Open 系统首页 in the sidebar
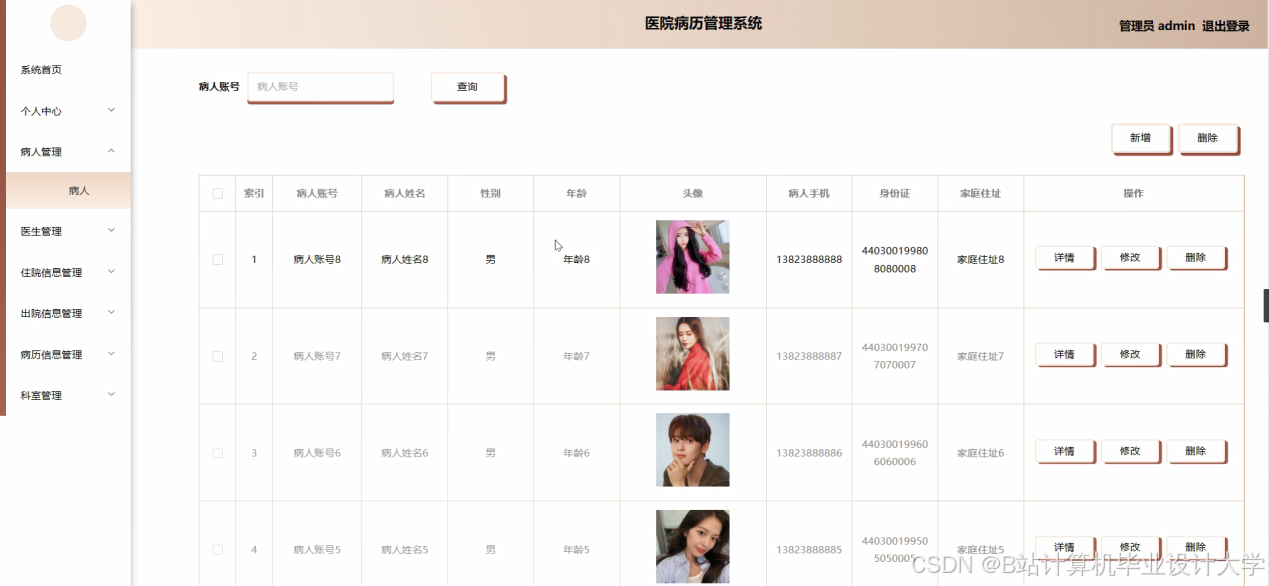1269x586 pixels. pyautogui.click(x=41, y=70)
